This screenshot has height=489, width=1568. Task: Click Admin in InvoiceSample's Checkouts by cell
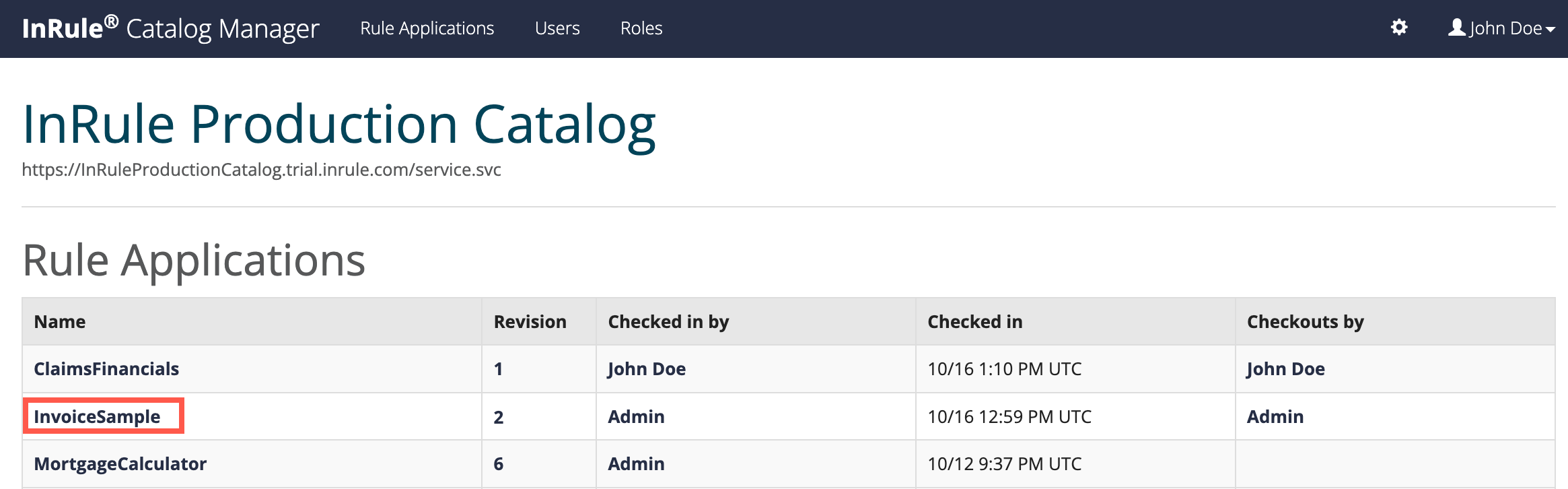click(1275, 417)
